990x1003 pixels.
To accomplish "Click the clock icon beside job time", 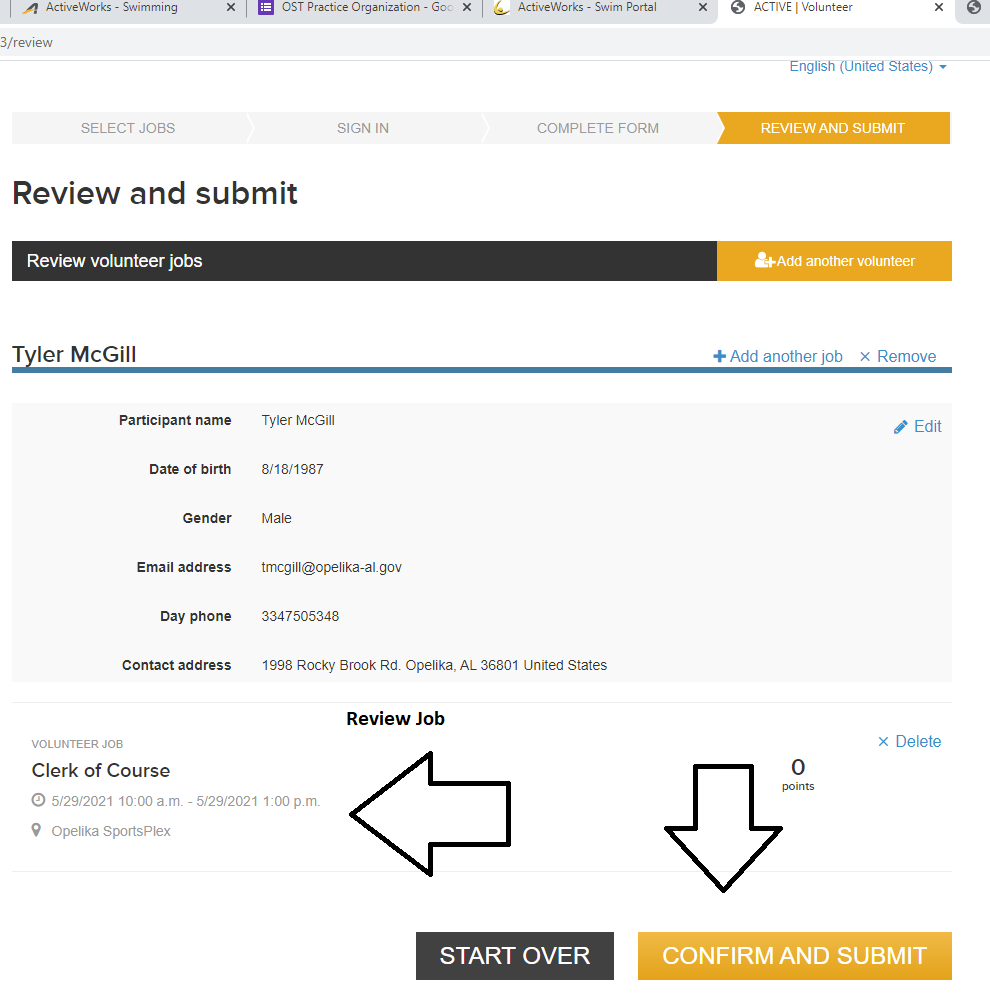I will 38,801.
